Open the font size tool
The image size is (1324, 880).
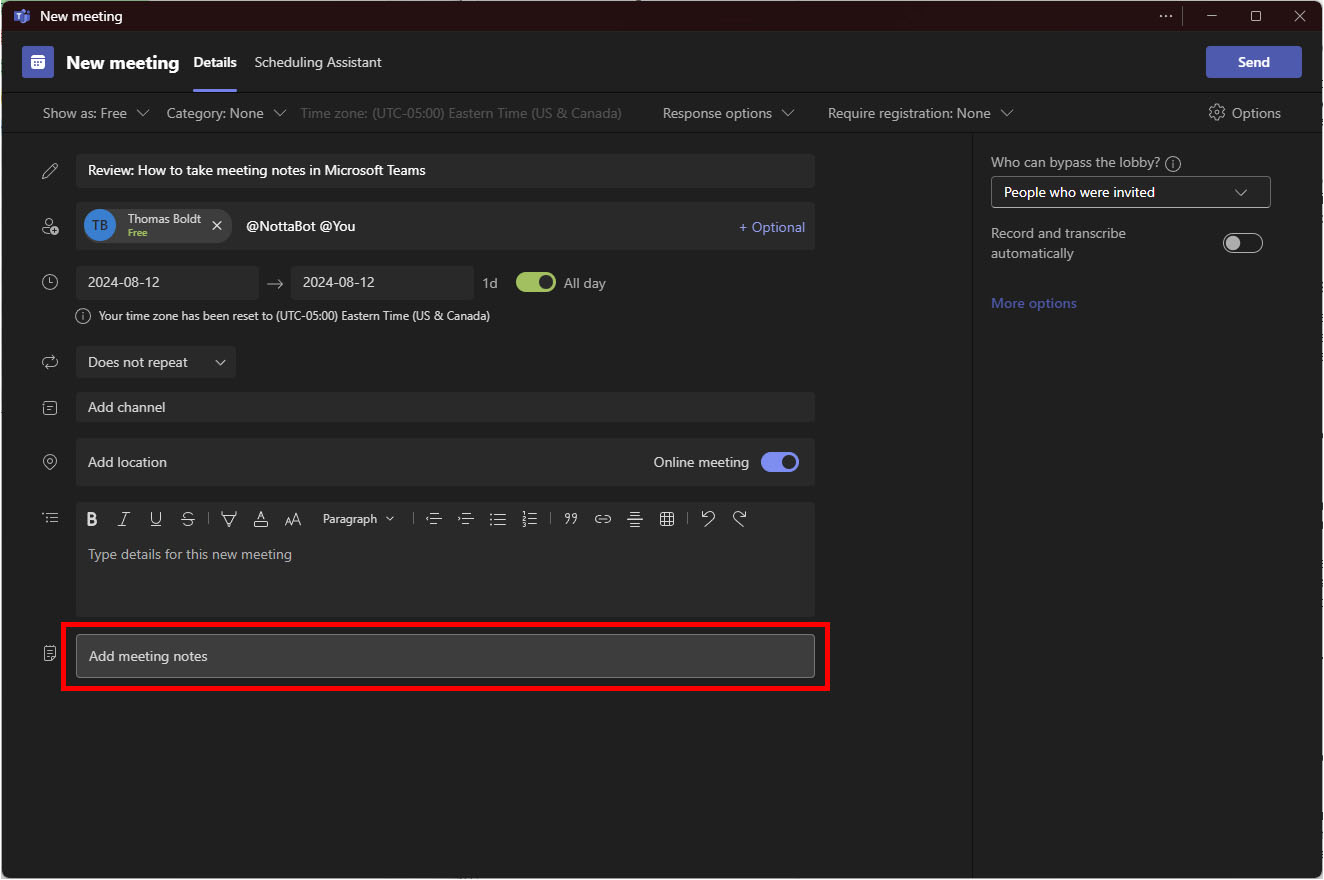[x=293, y=519]
